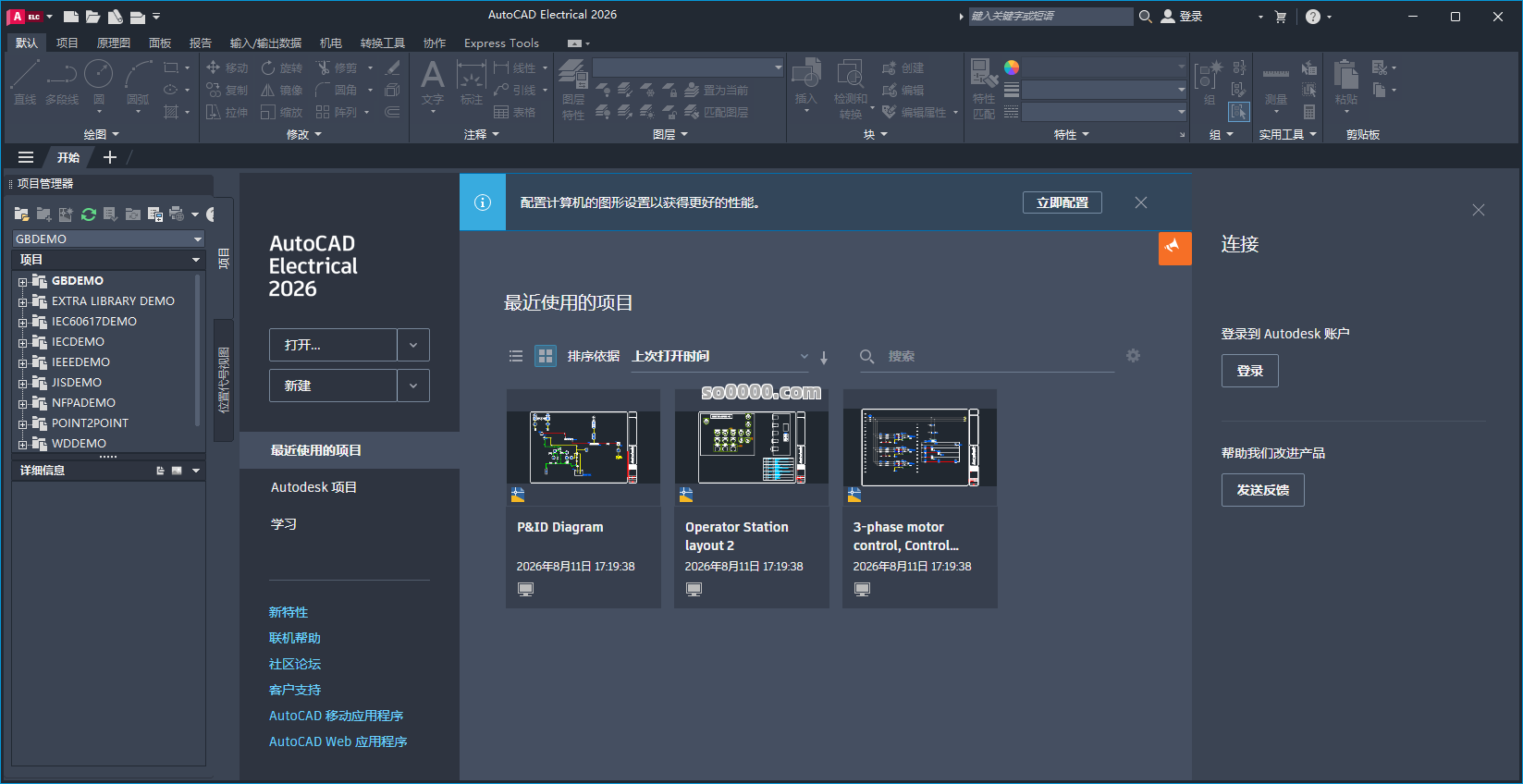Click the help question mark icon

click(x=1313, y=17)
